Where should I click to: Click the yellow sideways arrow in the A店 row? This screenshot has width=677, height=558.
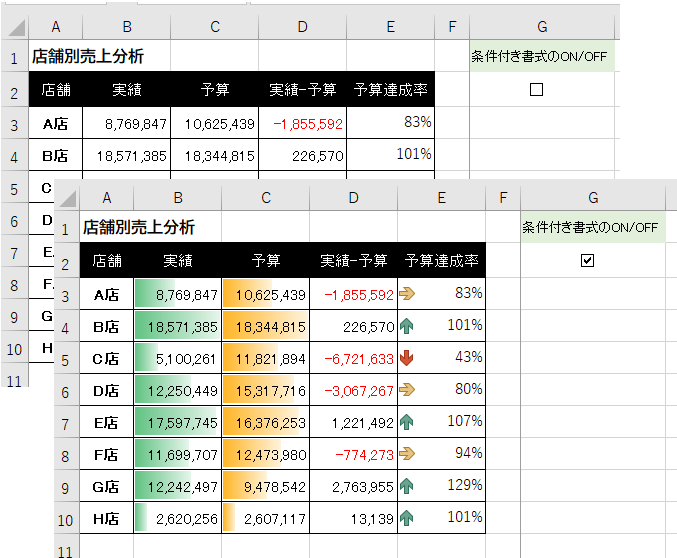pos(408,294)
